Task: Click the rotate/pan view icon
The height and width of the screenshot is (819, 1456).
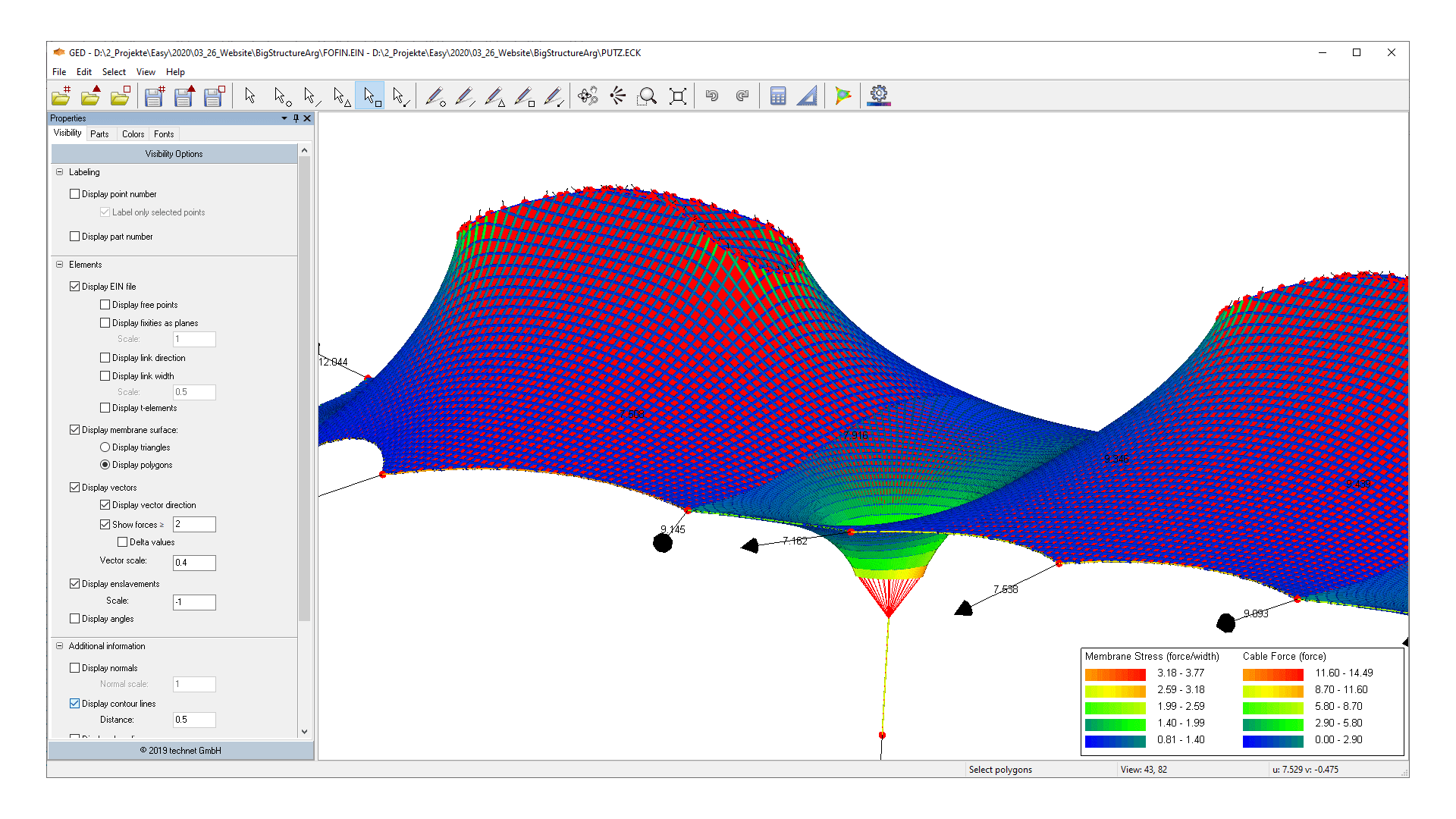Action: (x=588, y=96)
